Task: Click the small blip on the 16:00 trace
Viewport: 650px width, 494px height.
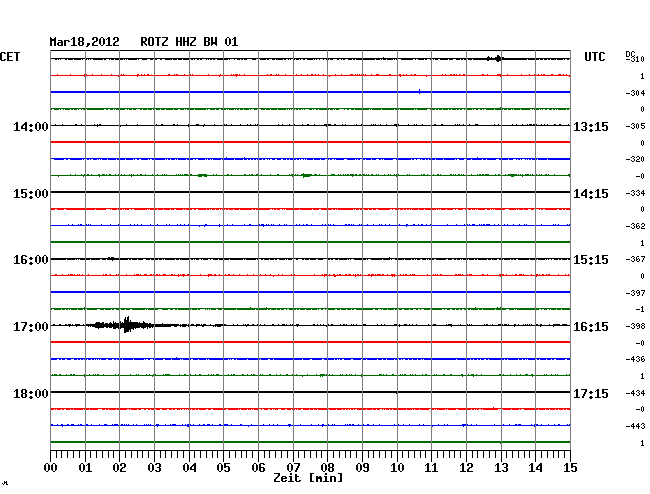Action: pos(112,259)
